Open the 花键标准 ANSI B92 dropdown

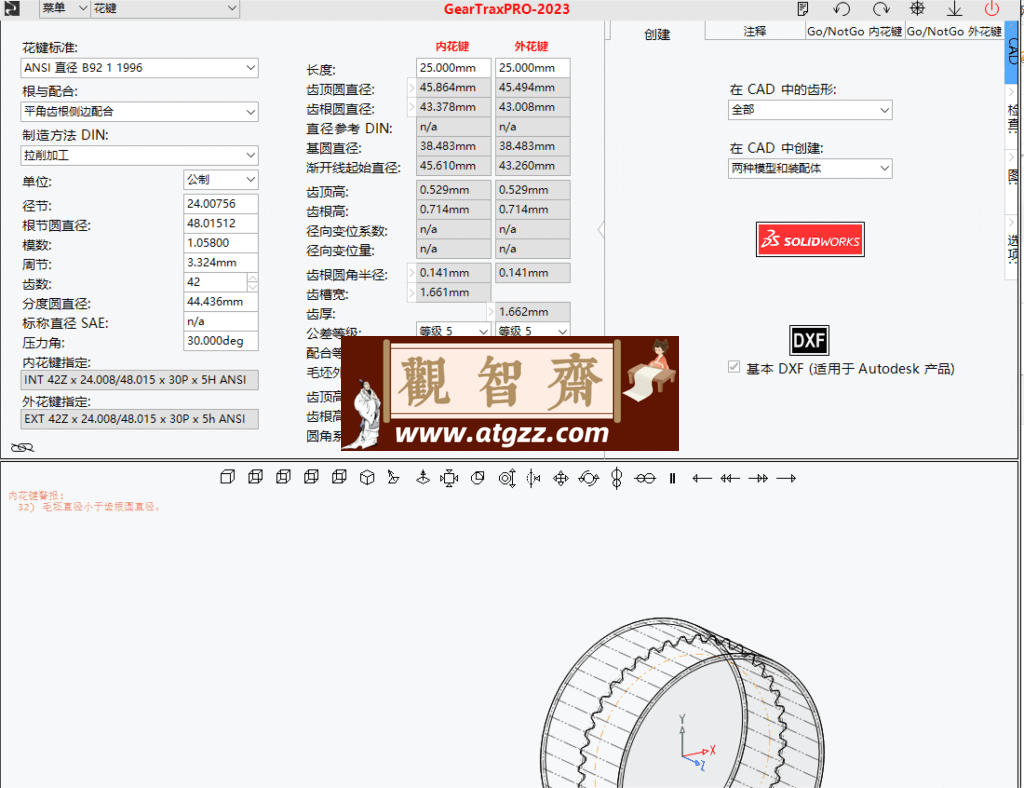tap(139, 68)
